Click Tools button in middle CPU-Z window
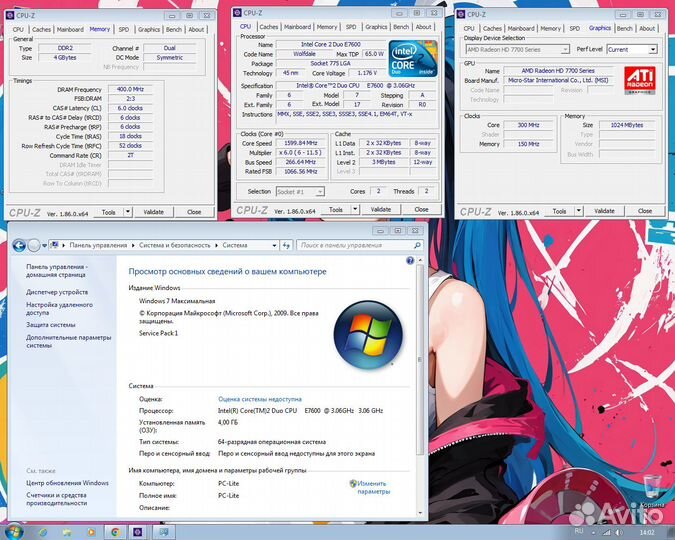Viewport: 675px width, 540px height. [336, 210]
